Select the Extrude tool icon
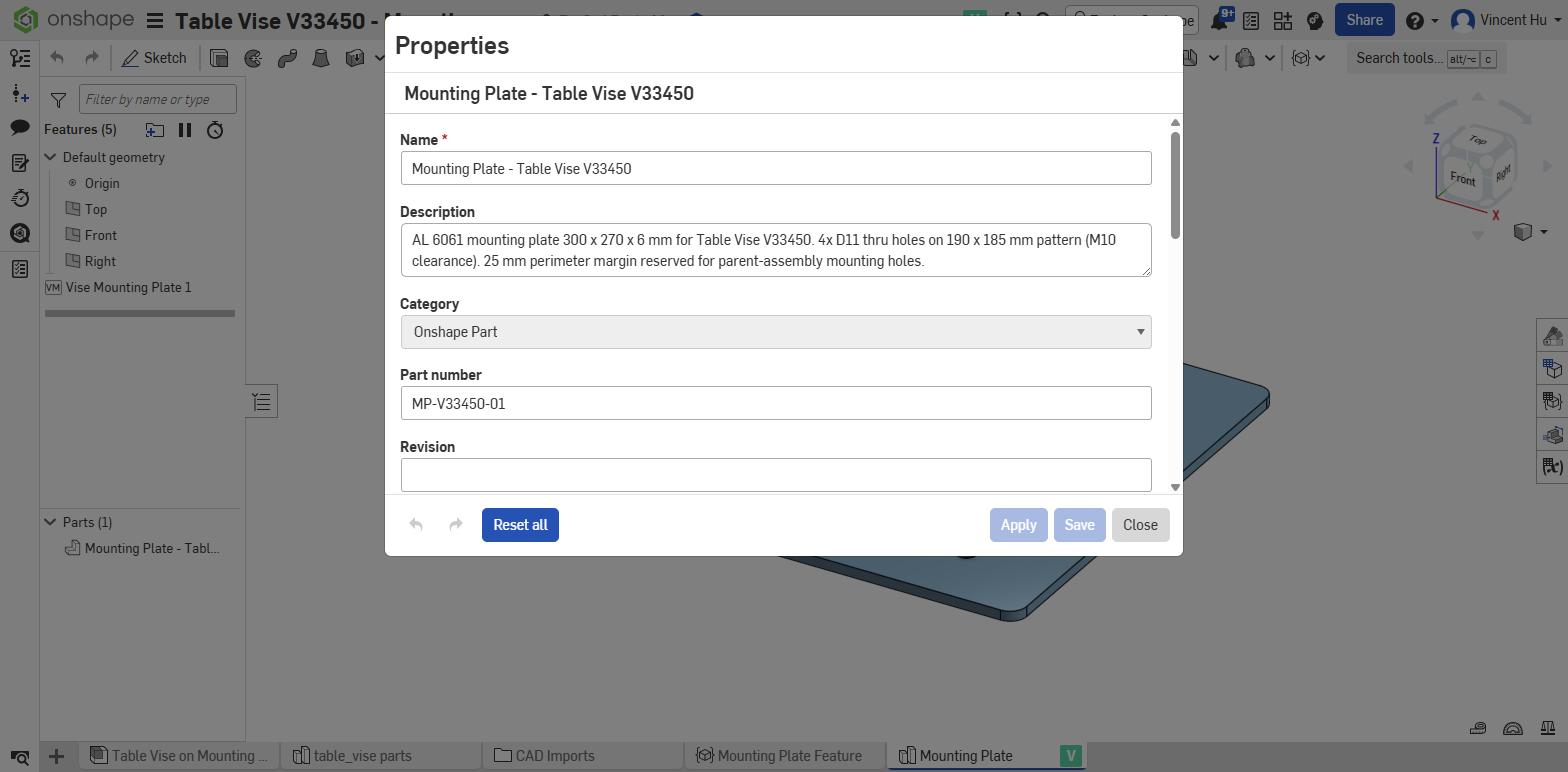This screenshot has width=1568, height=772. (220, 58)
